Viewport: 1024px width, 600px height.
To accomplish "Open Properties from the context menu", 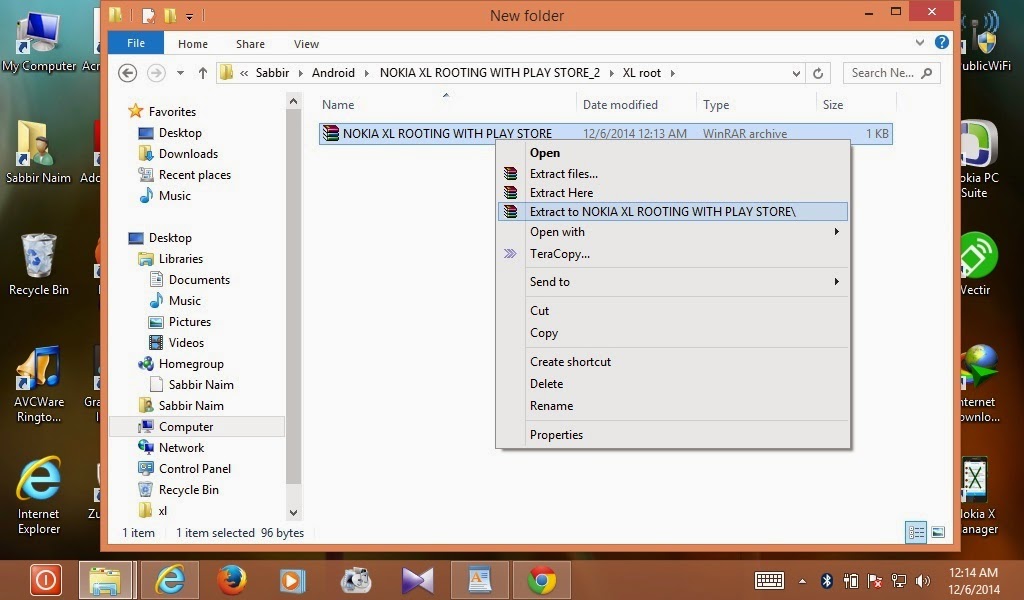I will coord(556,435).
